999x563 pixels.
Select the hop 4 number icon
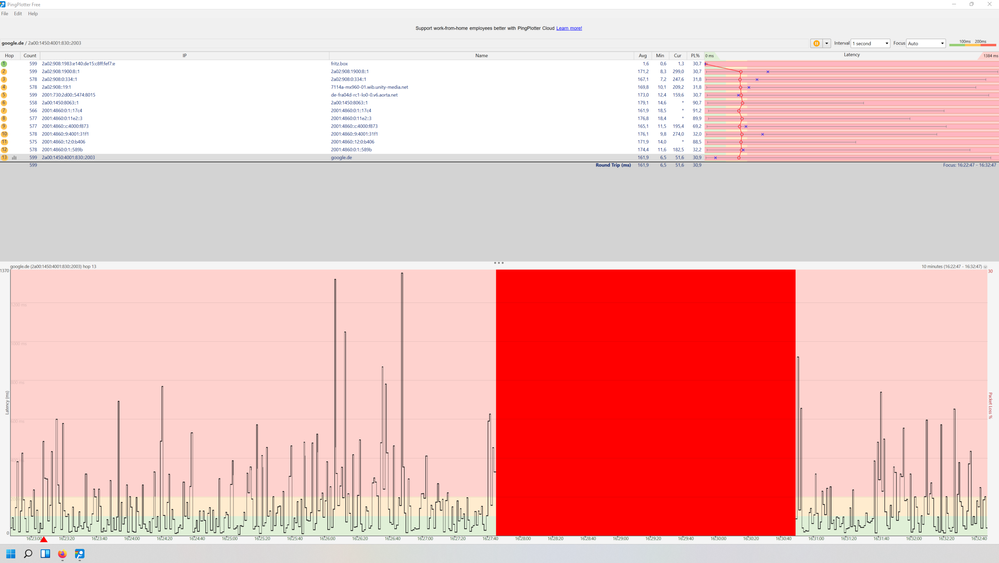4,87
